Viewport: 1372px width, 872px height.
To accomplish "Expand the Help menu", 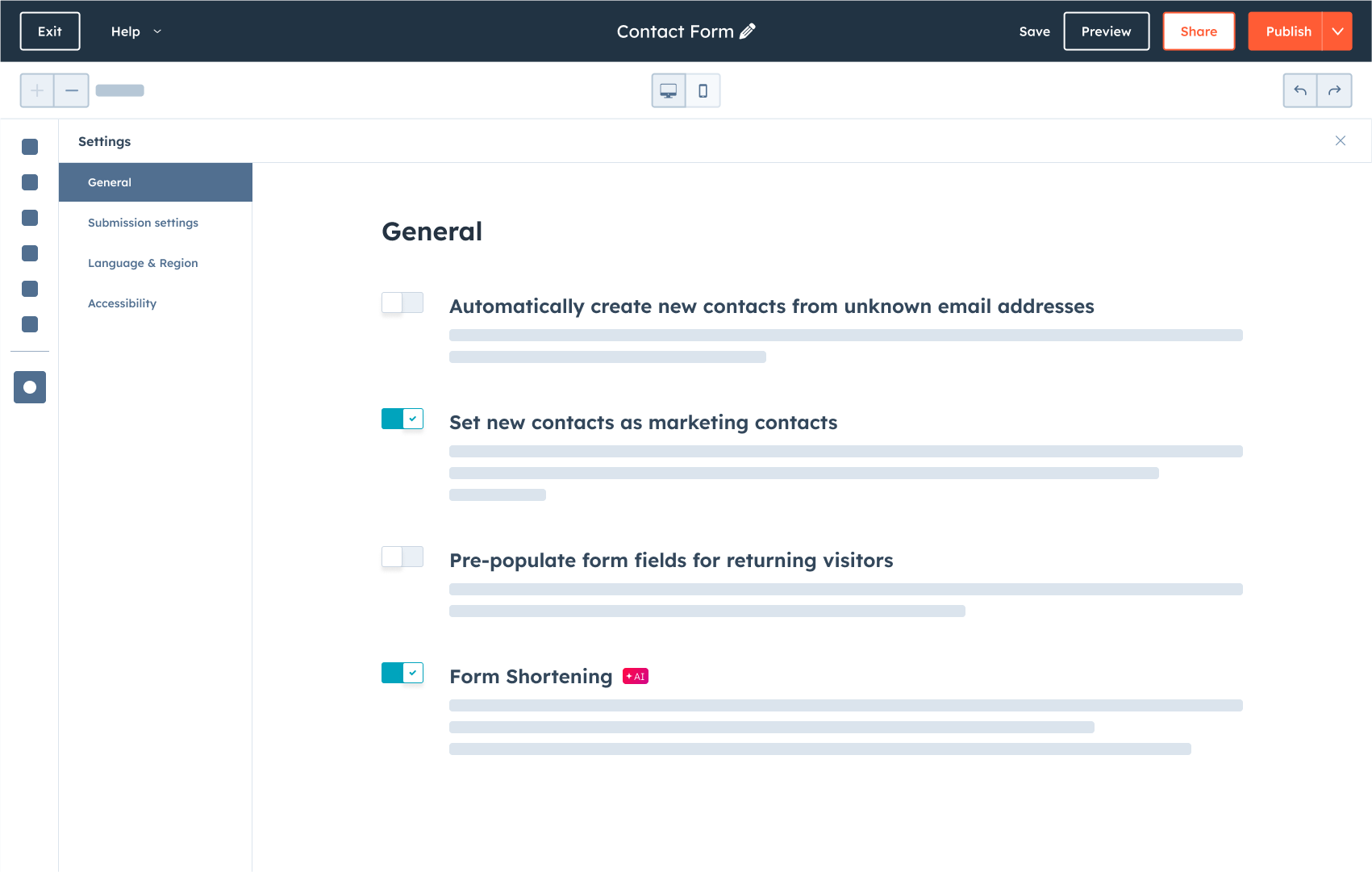I will click(x=136, y=31).
